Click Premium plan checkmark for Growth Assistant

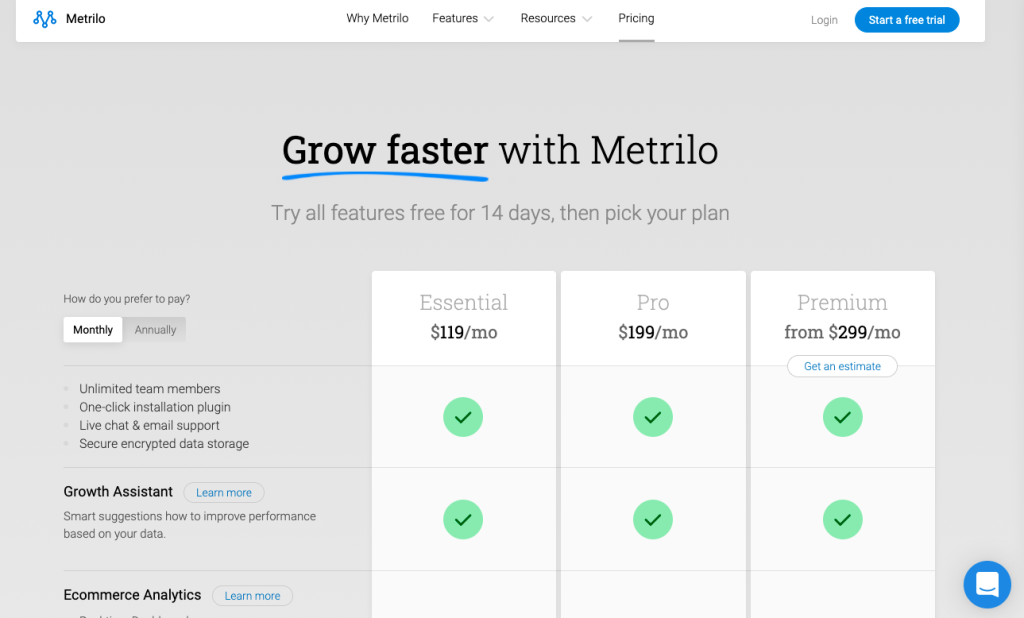(842, 520)
